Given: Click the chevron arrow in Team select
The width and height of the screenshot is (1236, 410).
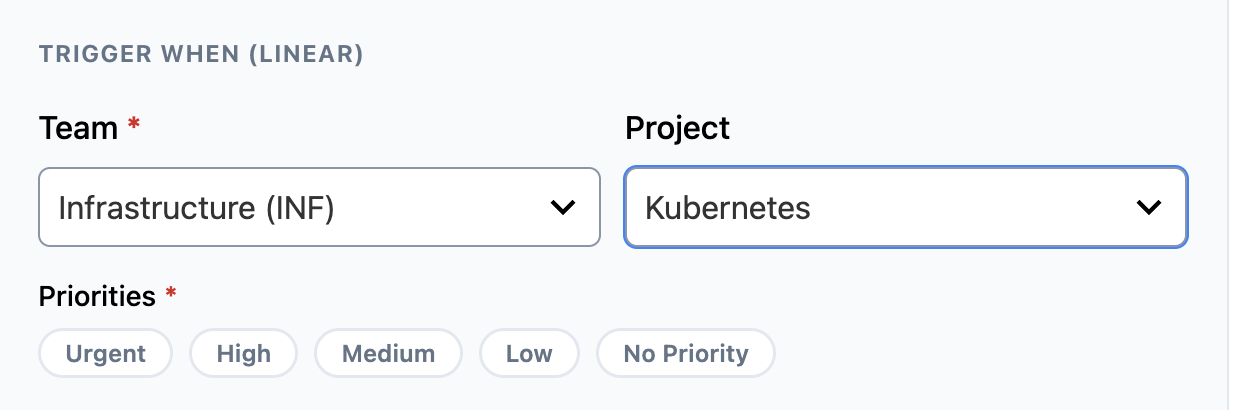Looking at the screenshot, I should (x=563, y=207).
